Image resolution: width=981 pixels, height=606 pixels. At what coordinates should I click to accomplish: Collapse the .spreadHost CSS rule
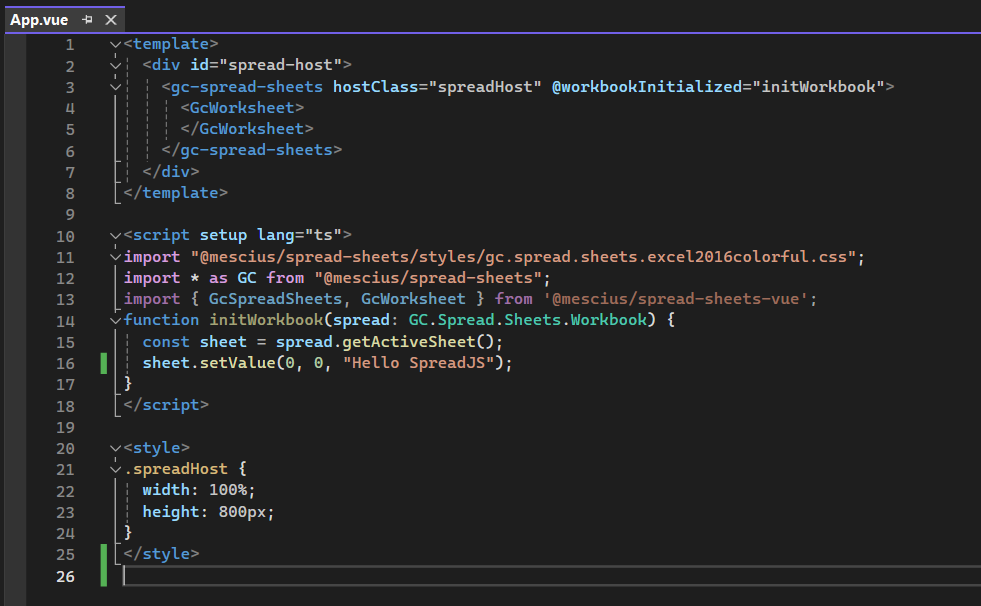click(x=114, y=468)
